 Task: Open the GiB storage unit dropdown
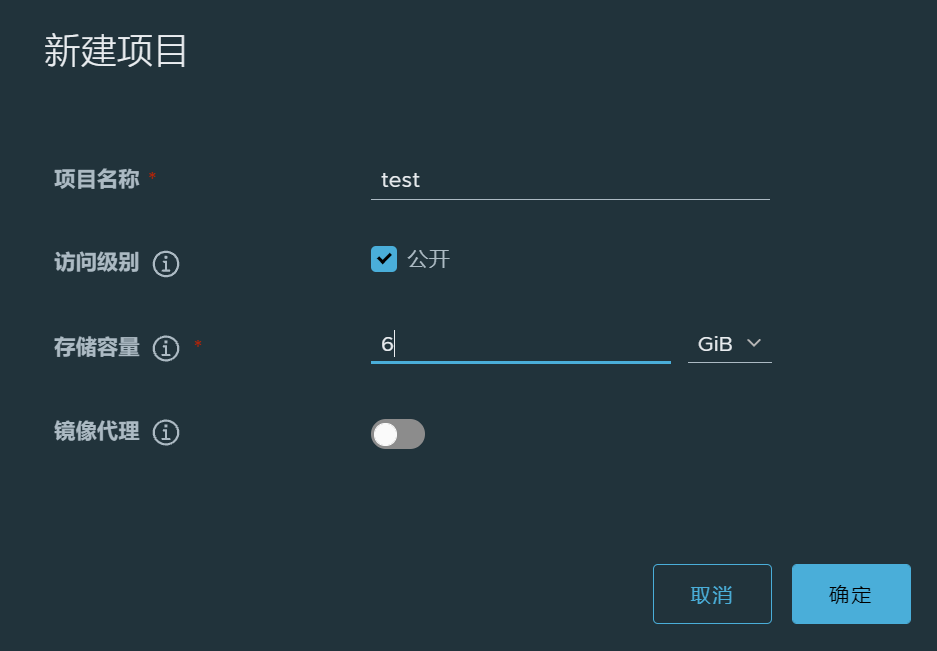729,344
